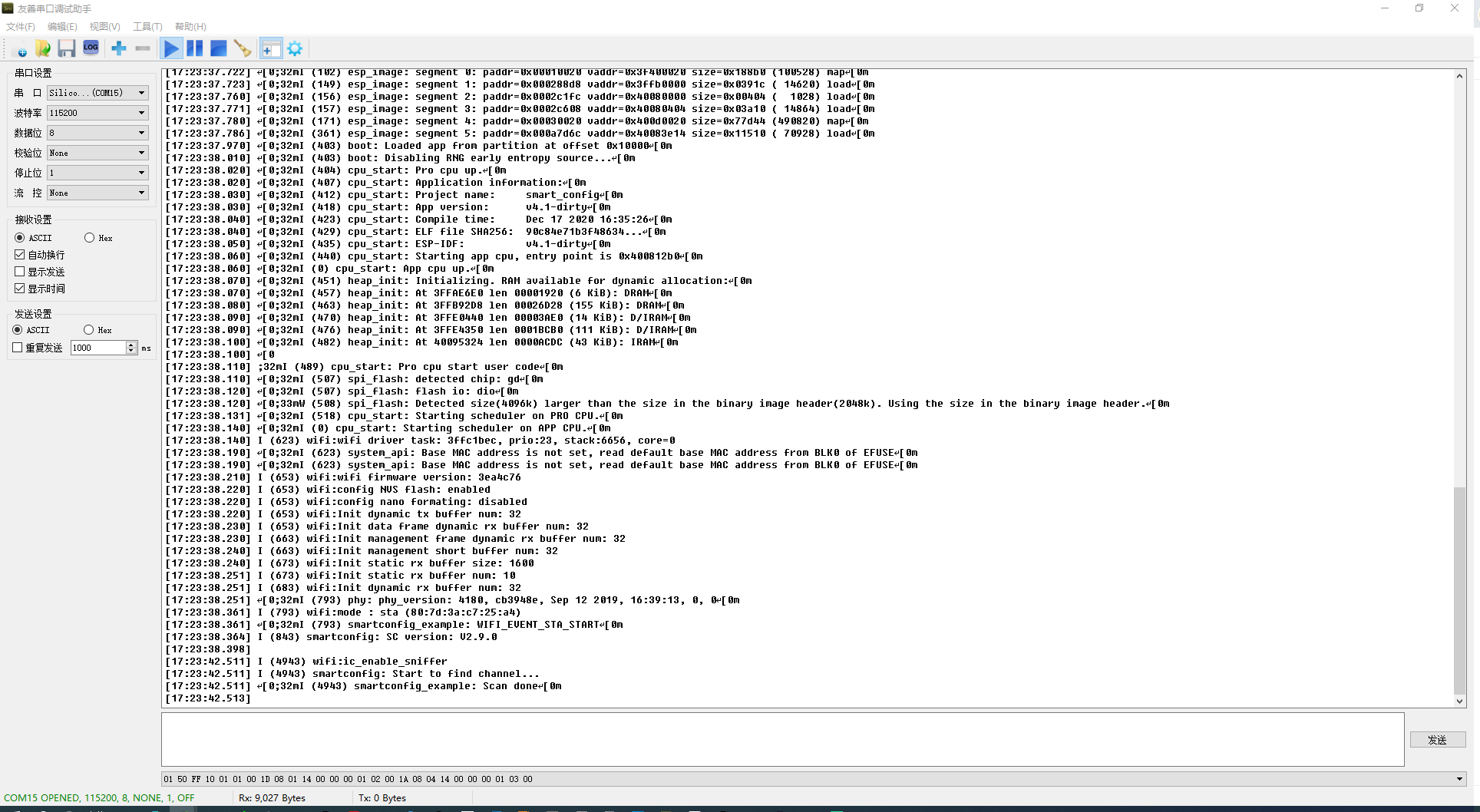The width and height of the screenshot is (1480, 812).
Task: Decrease repeat interval with spinner down arrow
Action: (131, 352)
